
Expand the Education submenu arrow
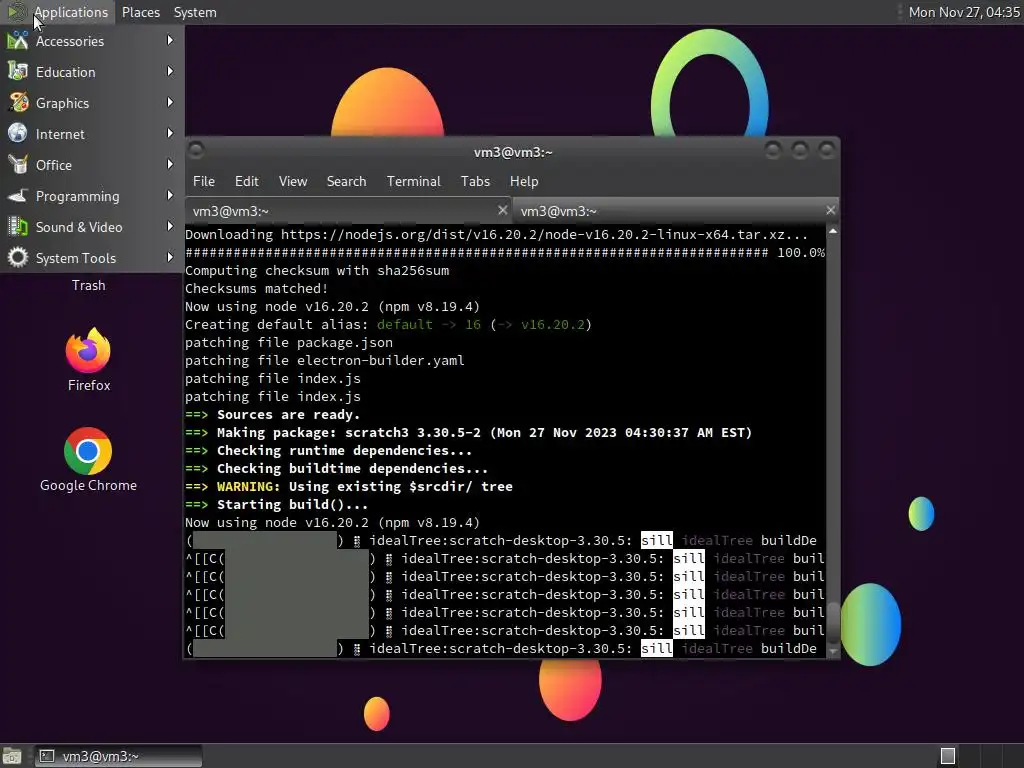[x=170, y=71]
